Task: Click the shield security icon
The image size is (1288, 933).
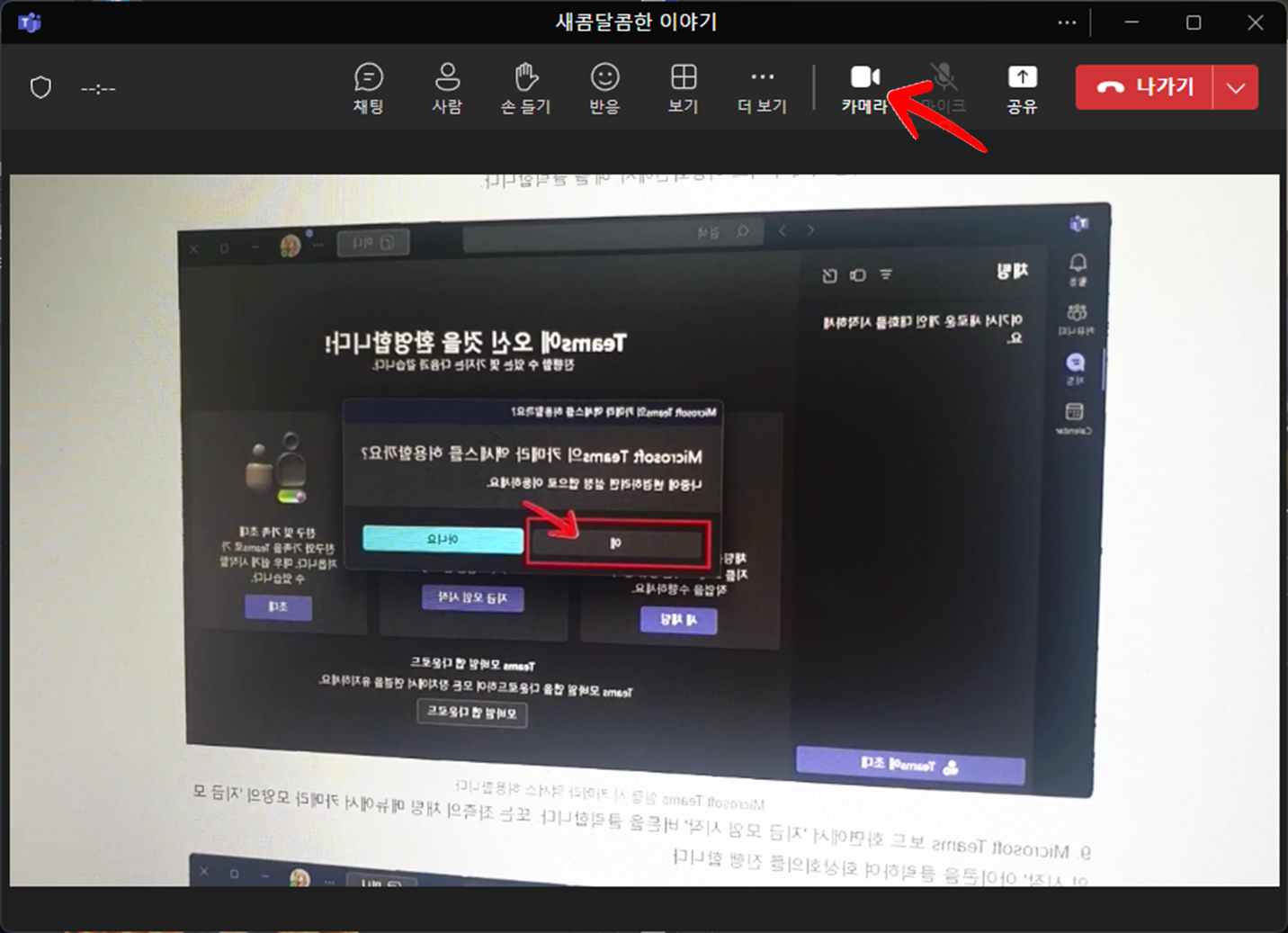Action: [x=40, y=88]
